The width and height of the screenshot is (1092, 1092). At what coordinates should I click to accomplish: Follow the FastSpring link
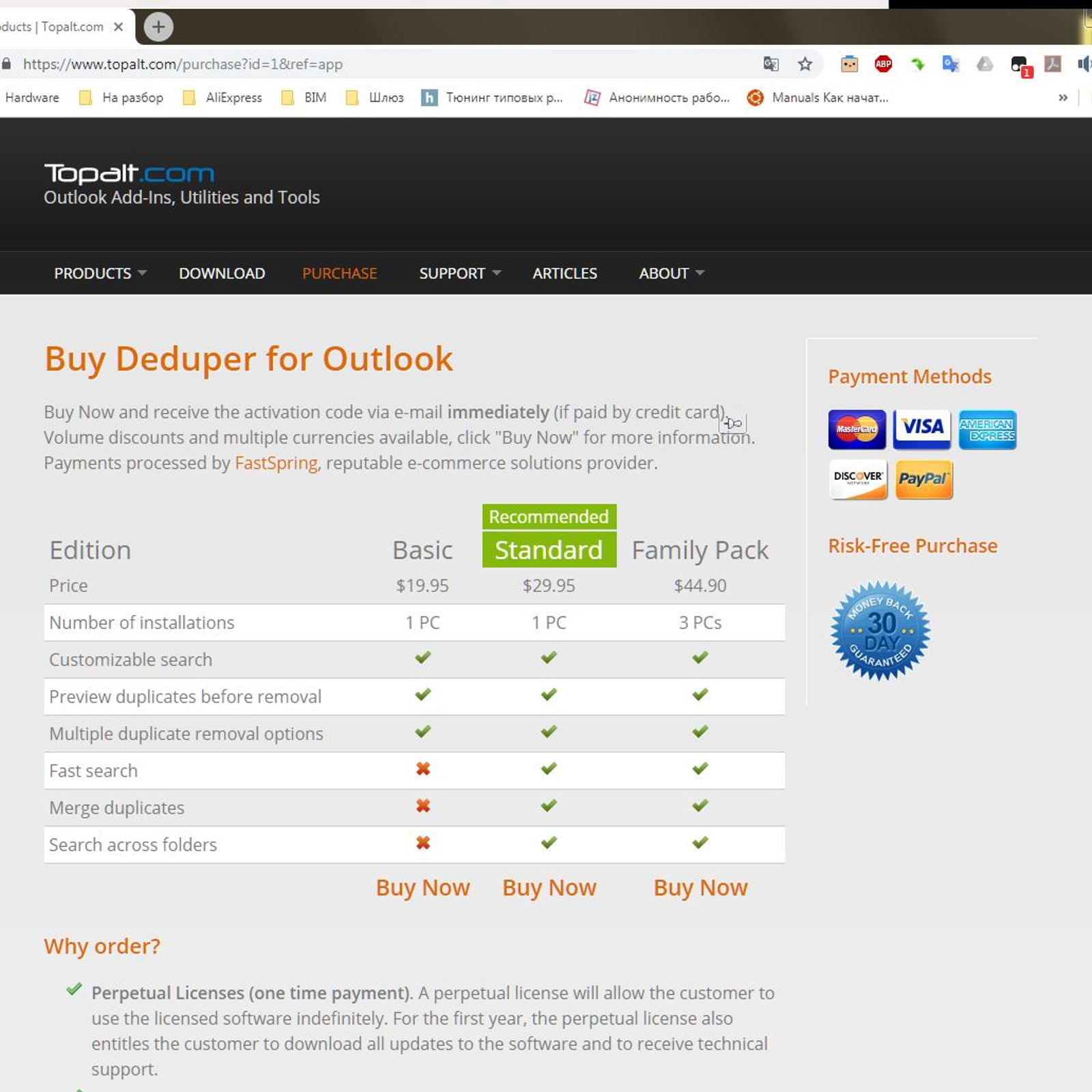(x=276, y=463)
